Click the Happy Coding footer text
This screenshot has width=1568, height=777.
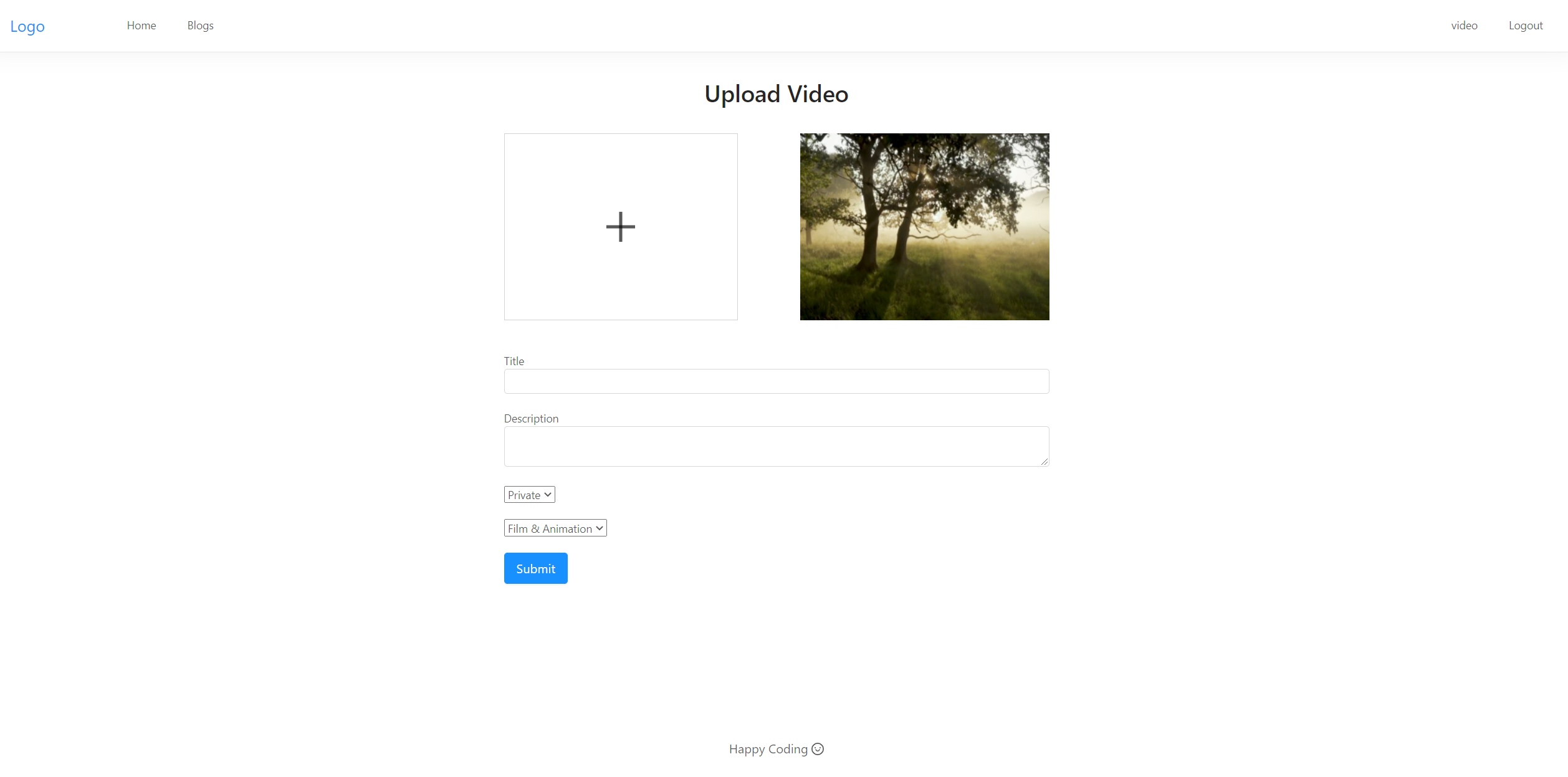pos(768,748)
